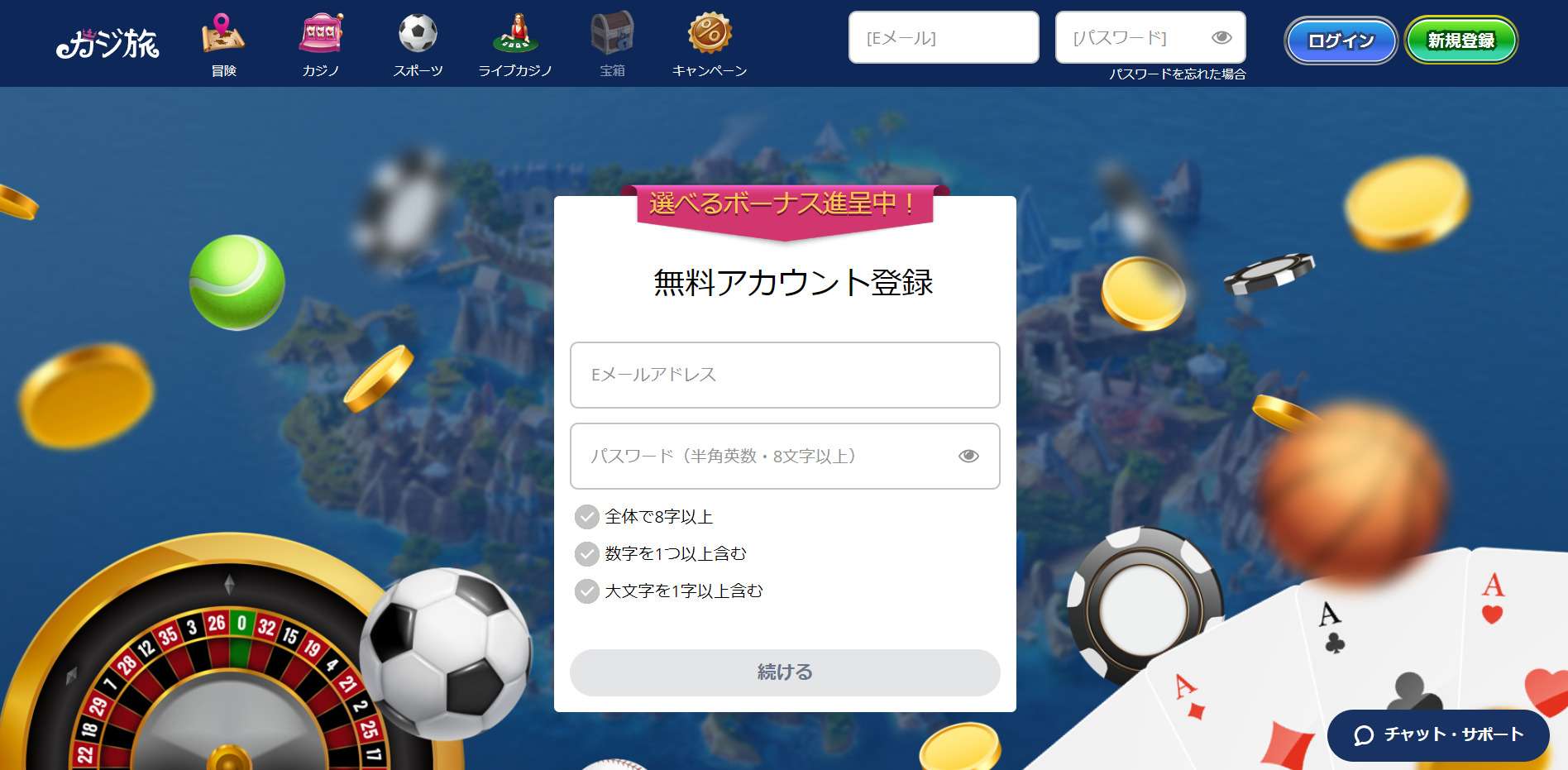Image resolution: width=1568 pixels, height=770 pixels.
Task: Open the カジノ slot machine icon
Action: pos(321,34)
